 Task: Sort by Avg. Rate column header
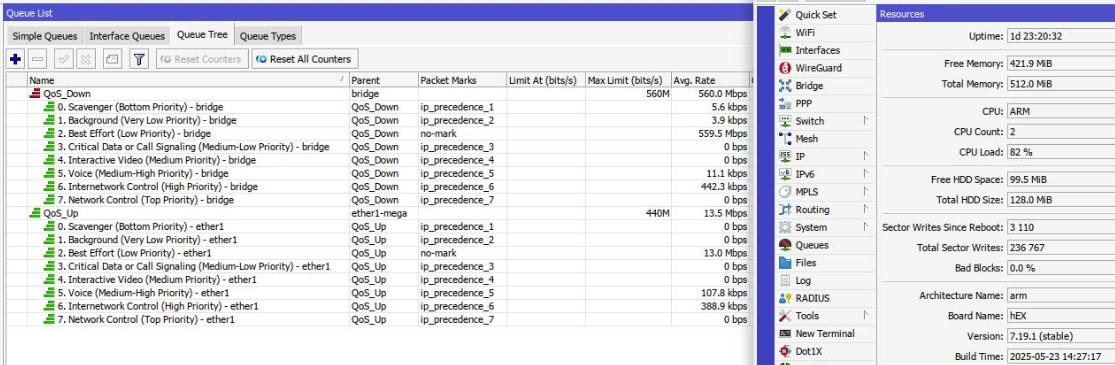pyautogui.click(x=710, y=80)
